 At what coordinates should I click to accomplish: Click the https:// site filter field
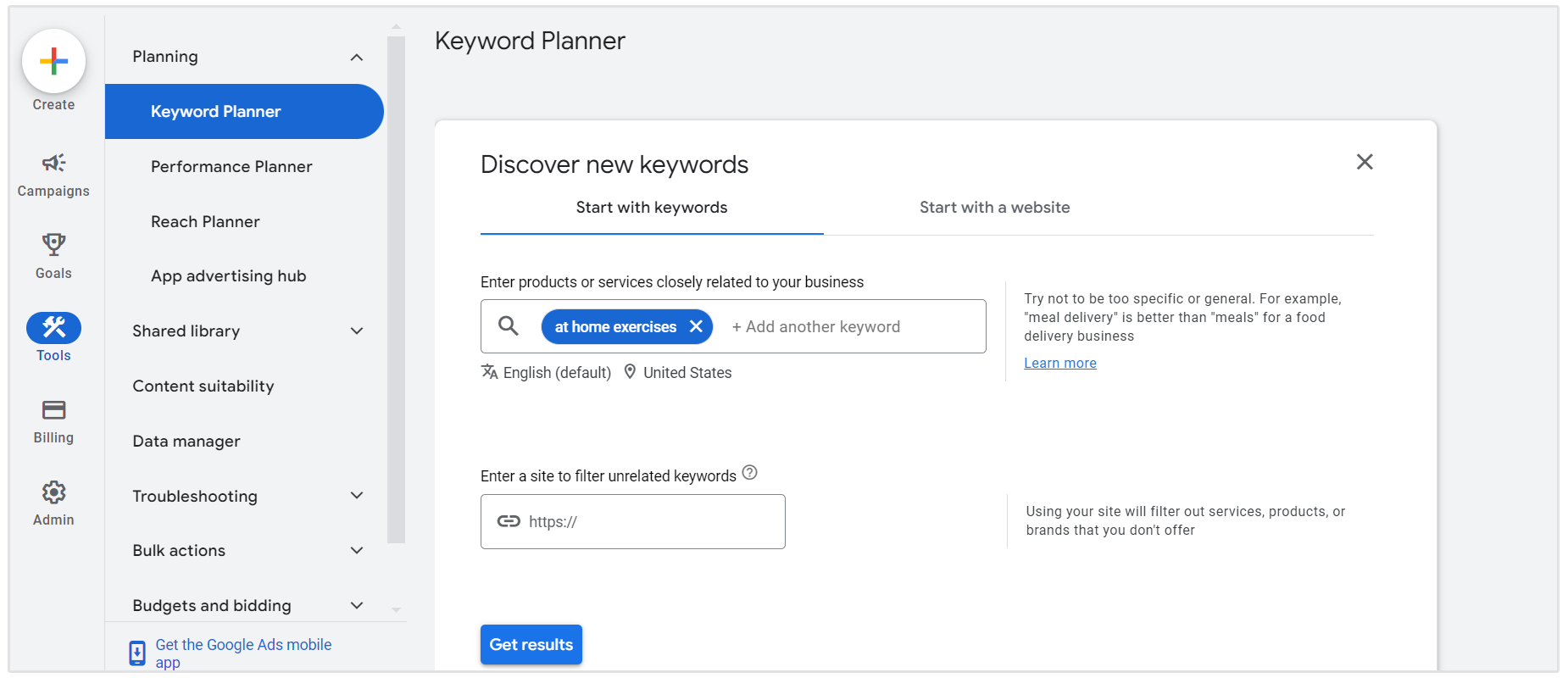pos(644,522)
